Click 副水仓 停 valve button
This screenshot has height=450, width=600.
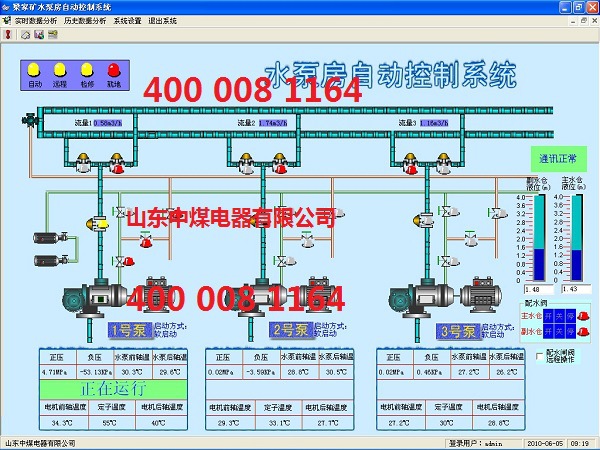[570, 331]
